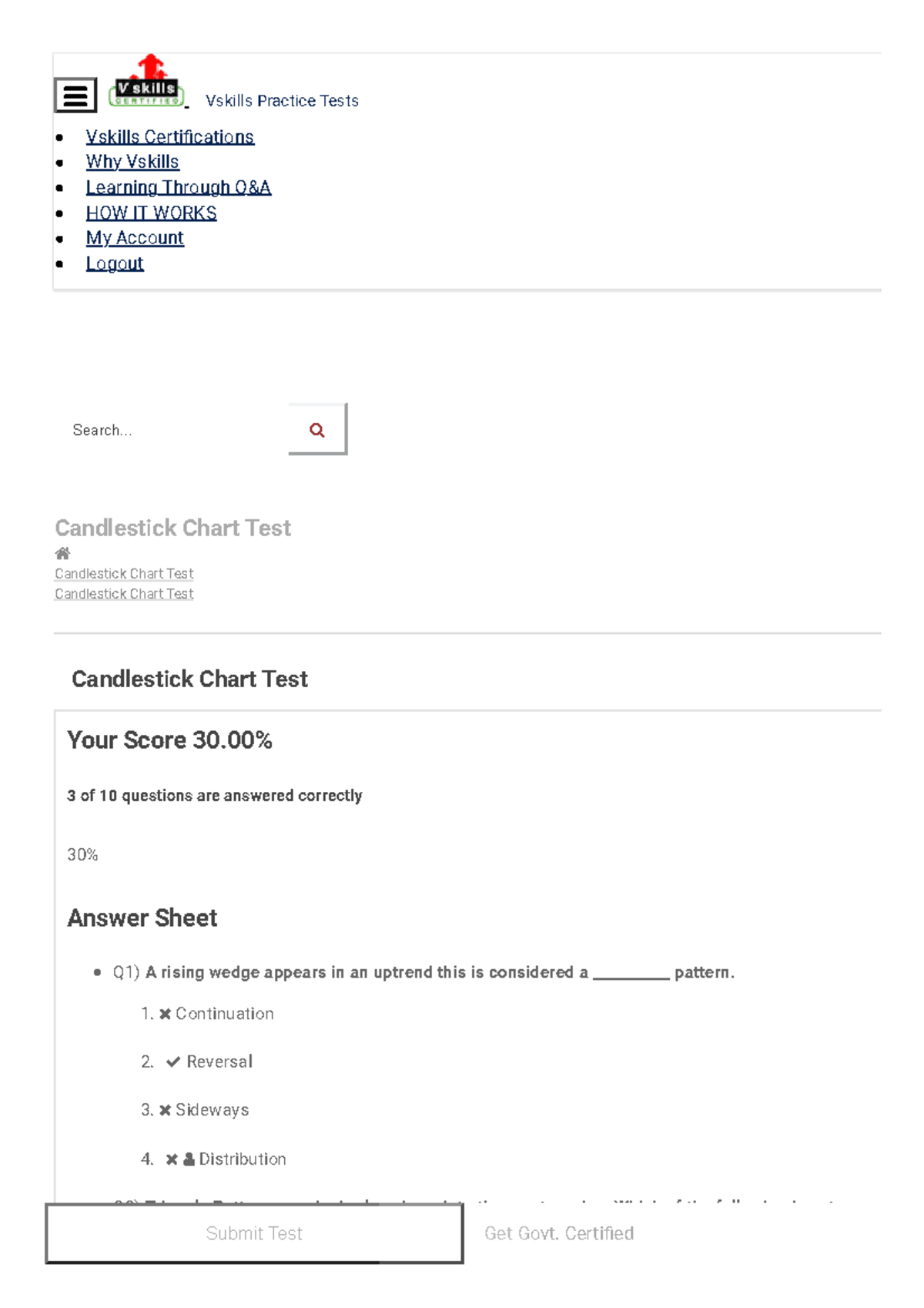Click the red cross beside Continuation
924x1308 pixels.
[166, 1013]
